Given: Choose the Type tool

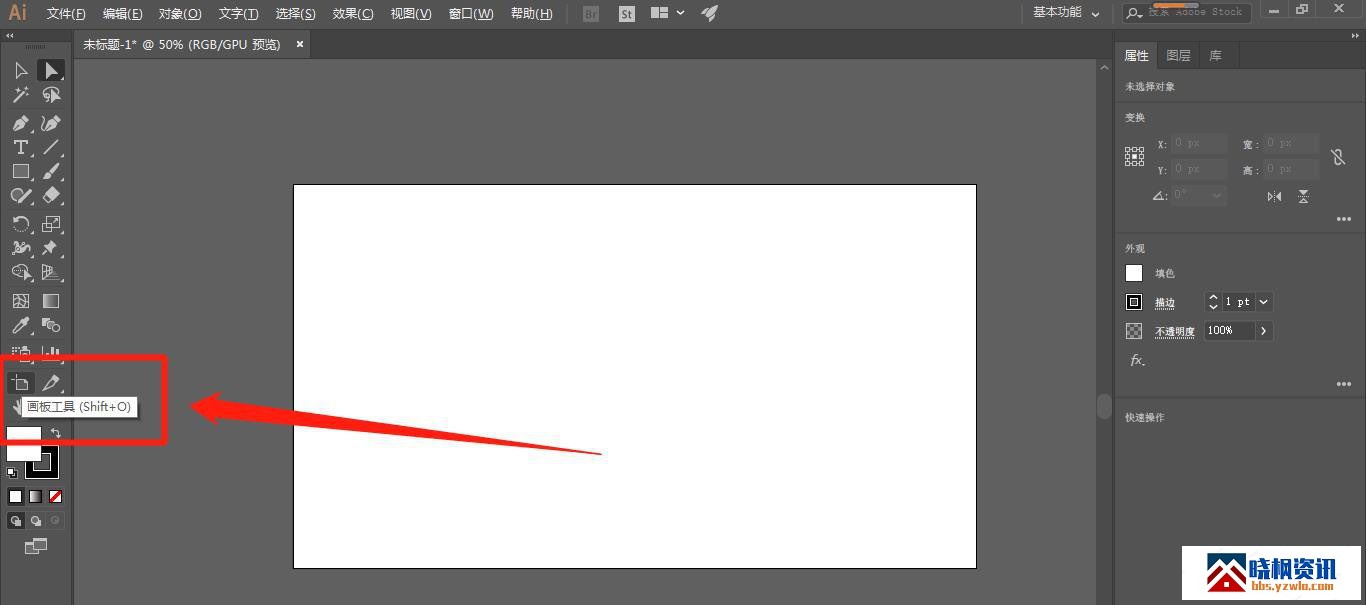Looking at the screenshot, I should point(20,147).
